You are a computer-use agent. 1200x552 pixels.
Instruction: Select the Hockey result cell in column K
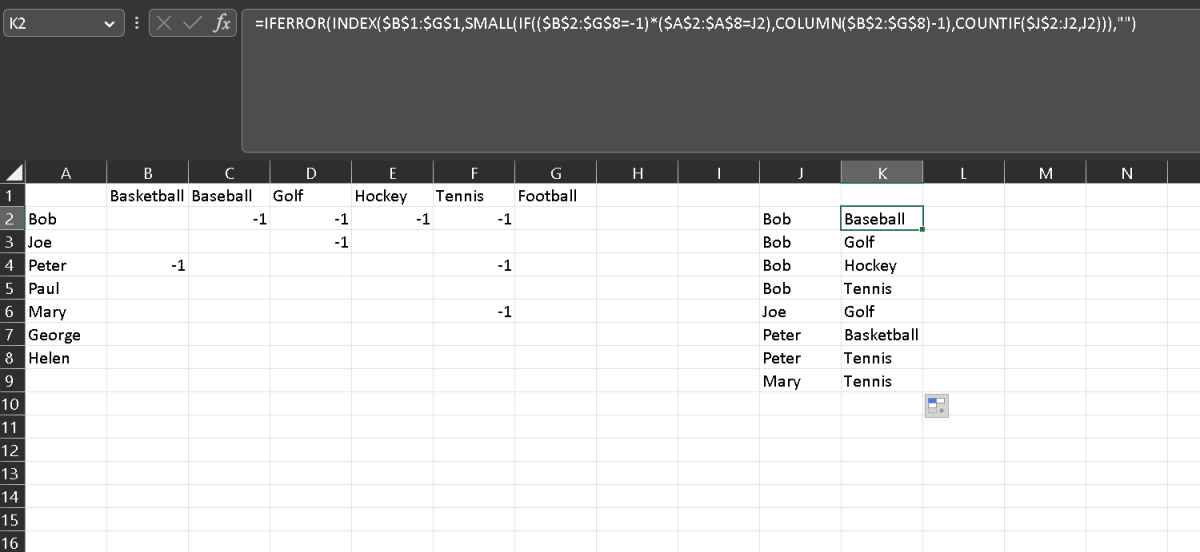click(881, 265)
